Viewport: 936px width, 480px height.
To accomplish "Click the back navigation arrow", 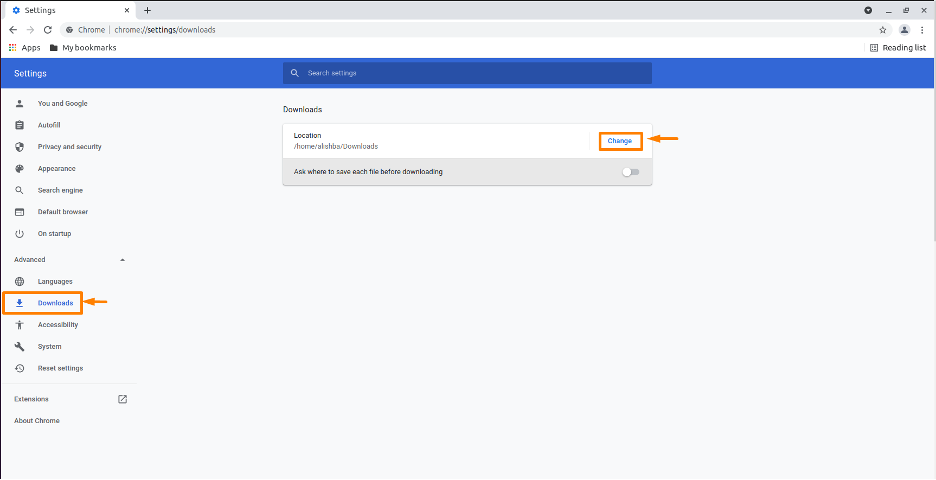I will (x=13, y=30).
